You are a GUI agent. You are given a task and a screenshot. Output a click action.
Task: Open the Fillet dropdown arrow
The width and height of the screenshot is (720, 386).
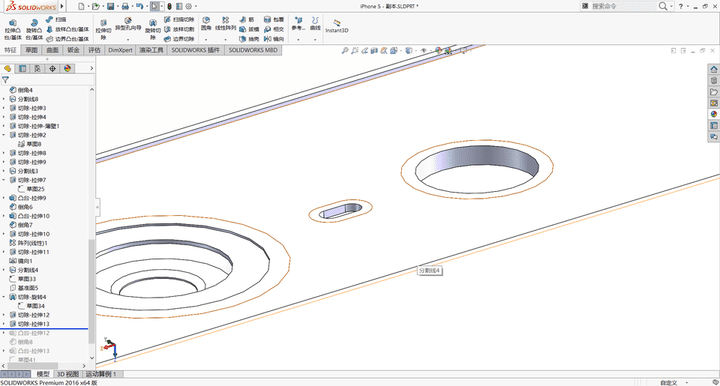coord(206,39)
